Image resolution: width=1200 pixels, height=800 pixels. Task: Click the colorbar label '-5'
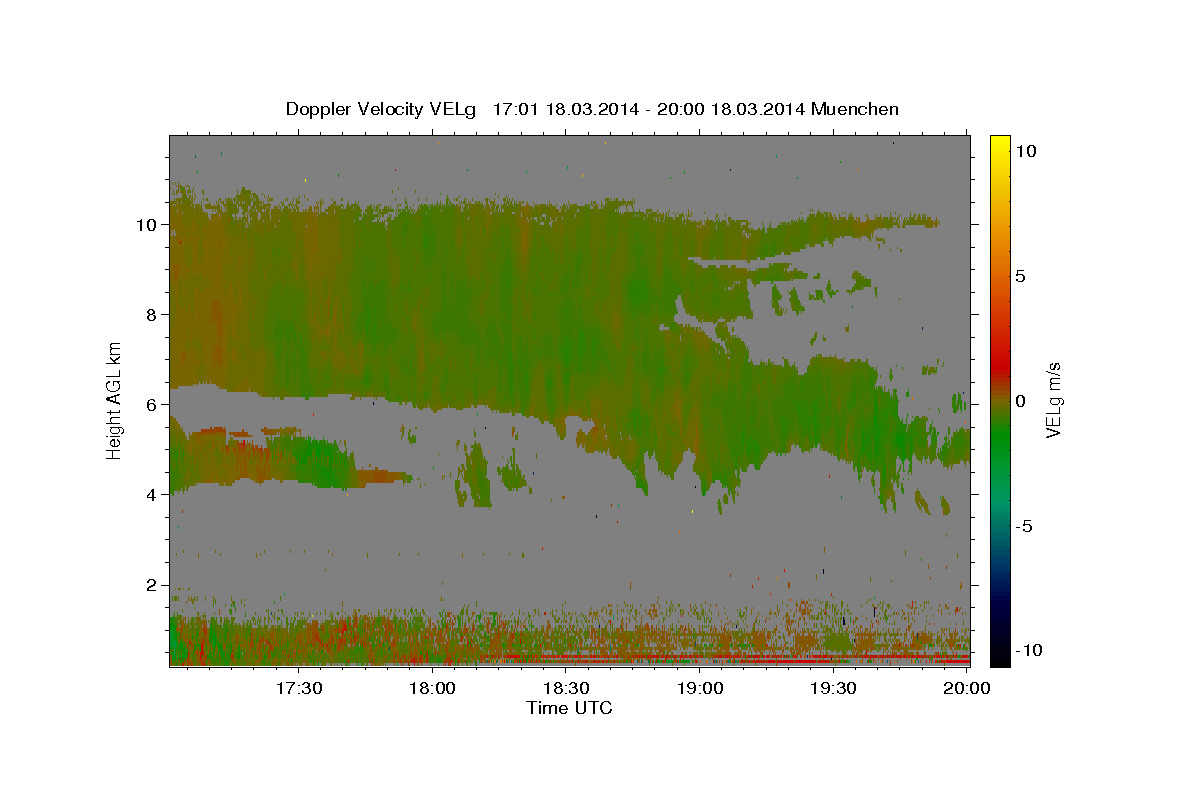coord(1024,526)
